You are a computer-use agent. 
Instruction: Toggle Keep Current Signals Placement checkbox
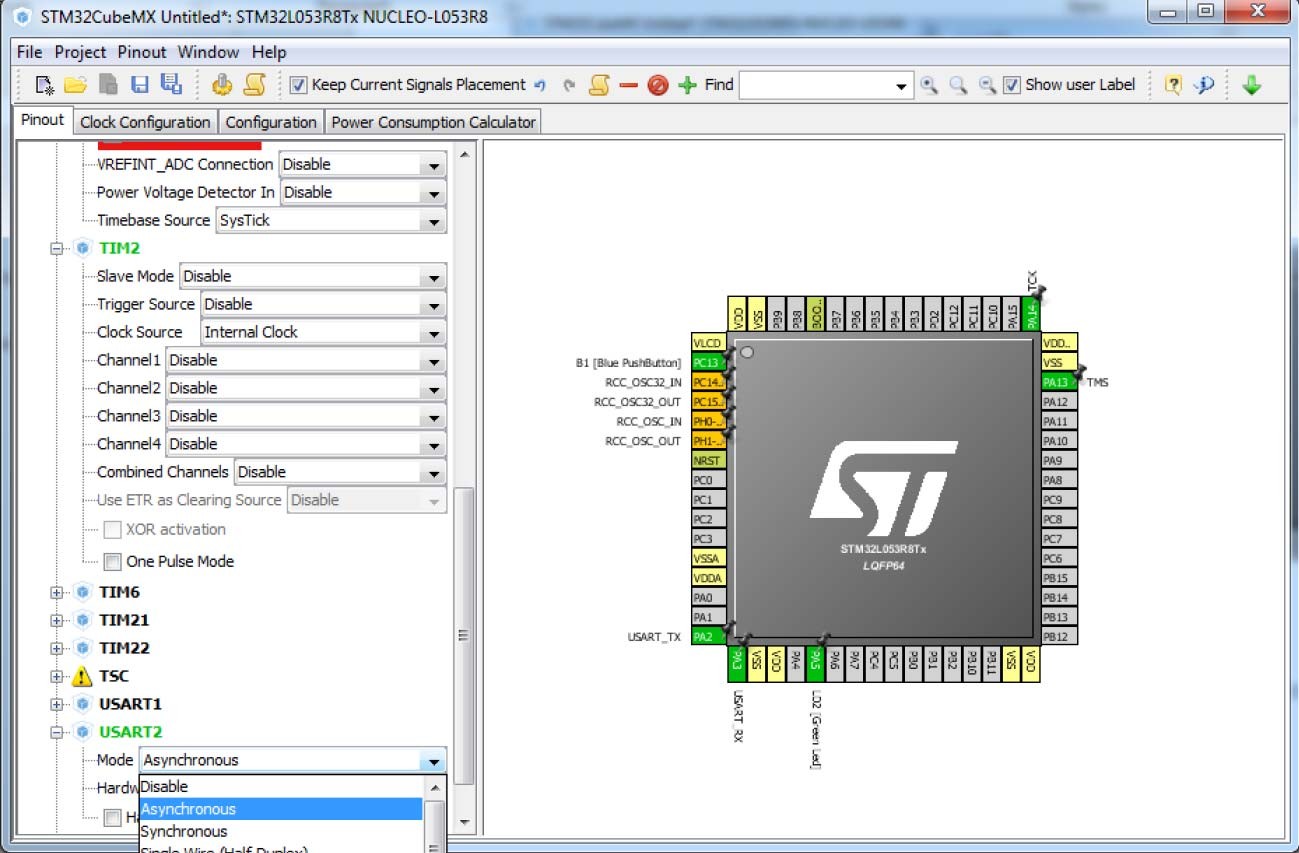pos(298,85)
